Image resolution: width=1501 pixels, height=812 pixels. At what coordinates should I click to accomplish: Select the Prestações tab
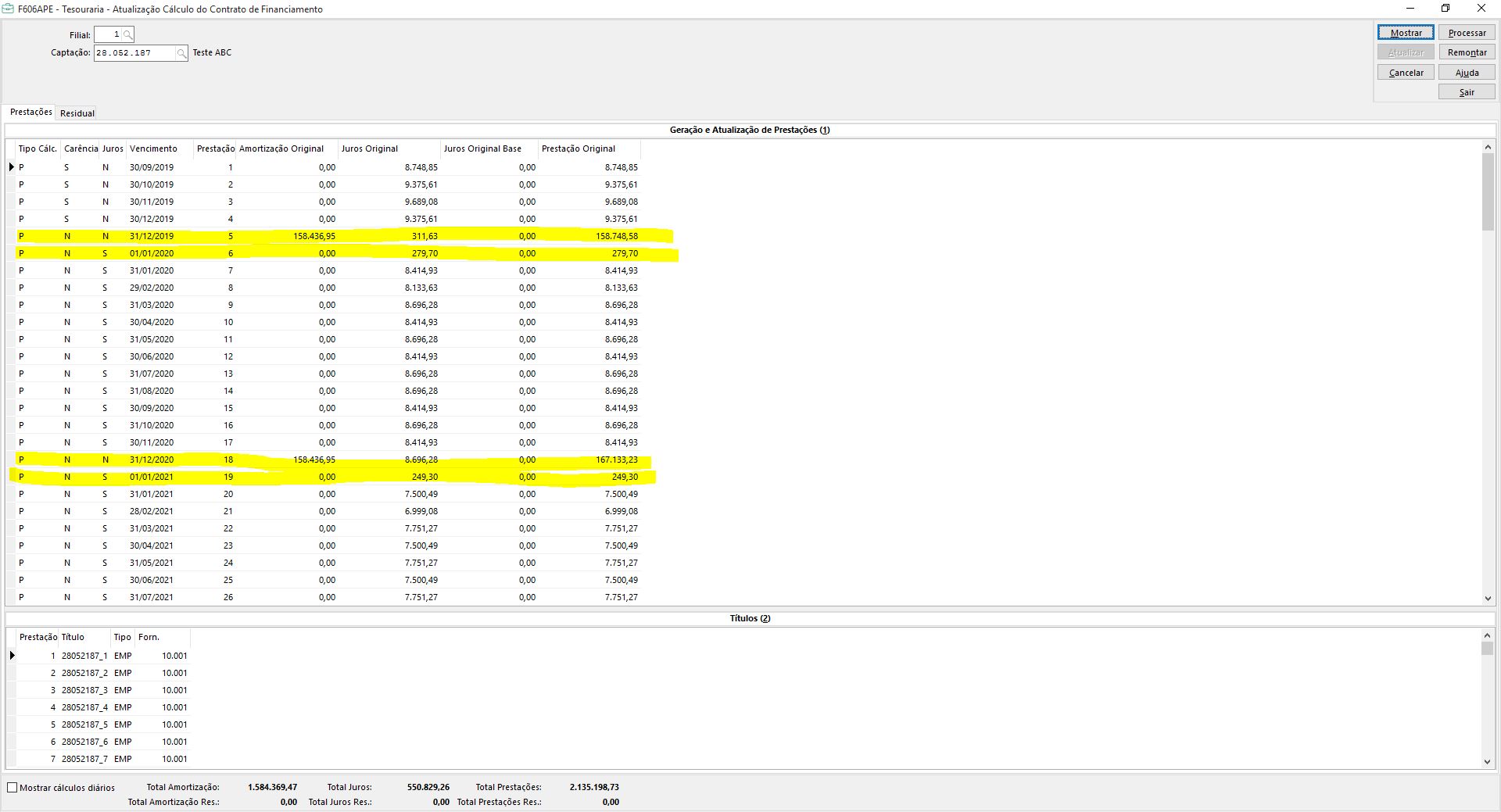tap(31, 113)
